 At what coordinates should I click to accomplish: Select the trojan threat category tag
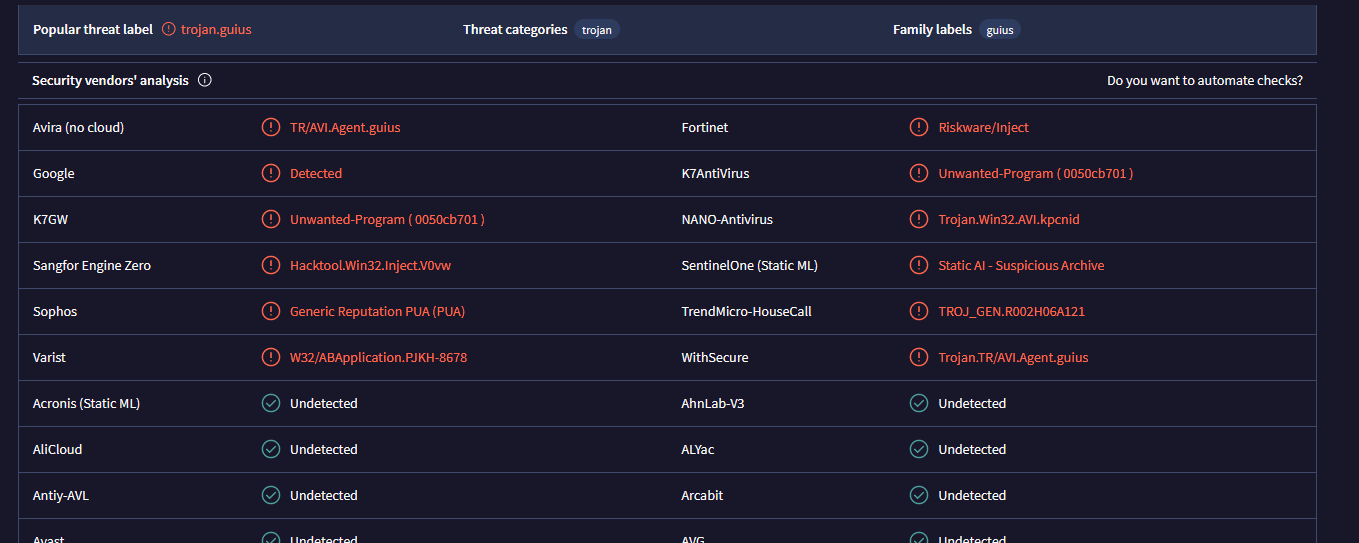coord(597,30)
